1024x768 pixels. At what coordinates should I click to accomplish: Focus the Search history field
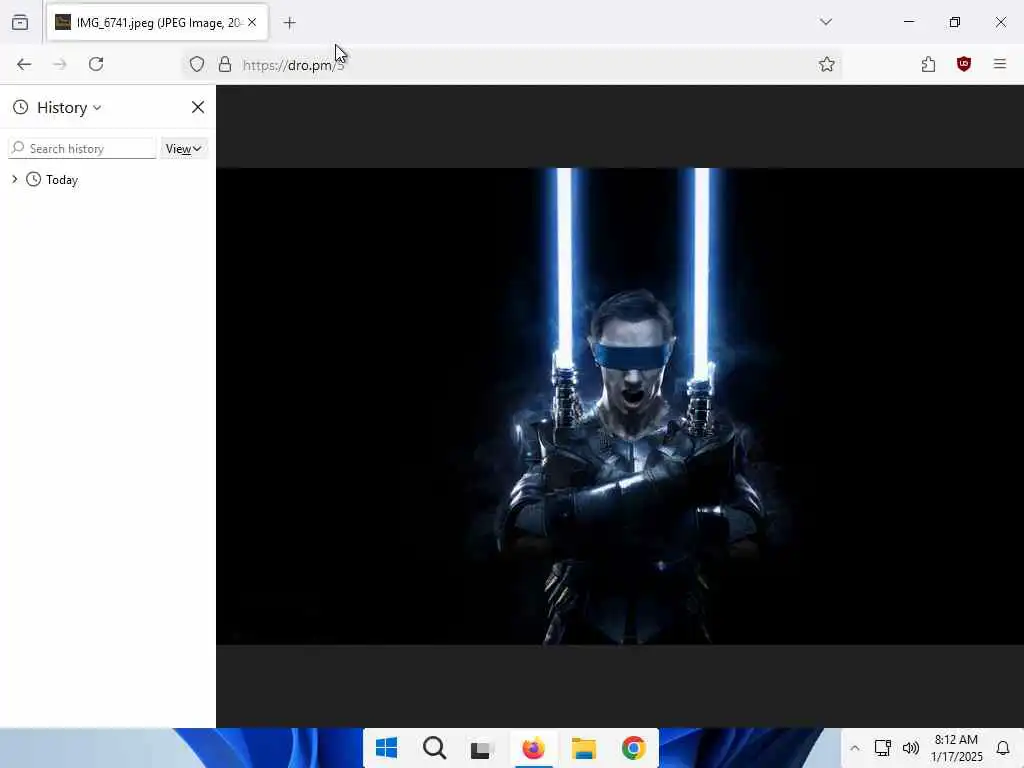point(82,148)
